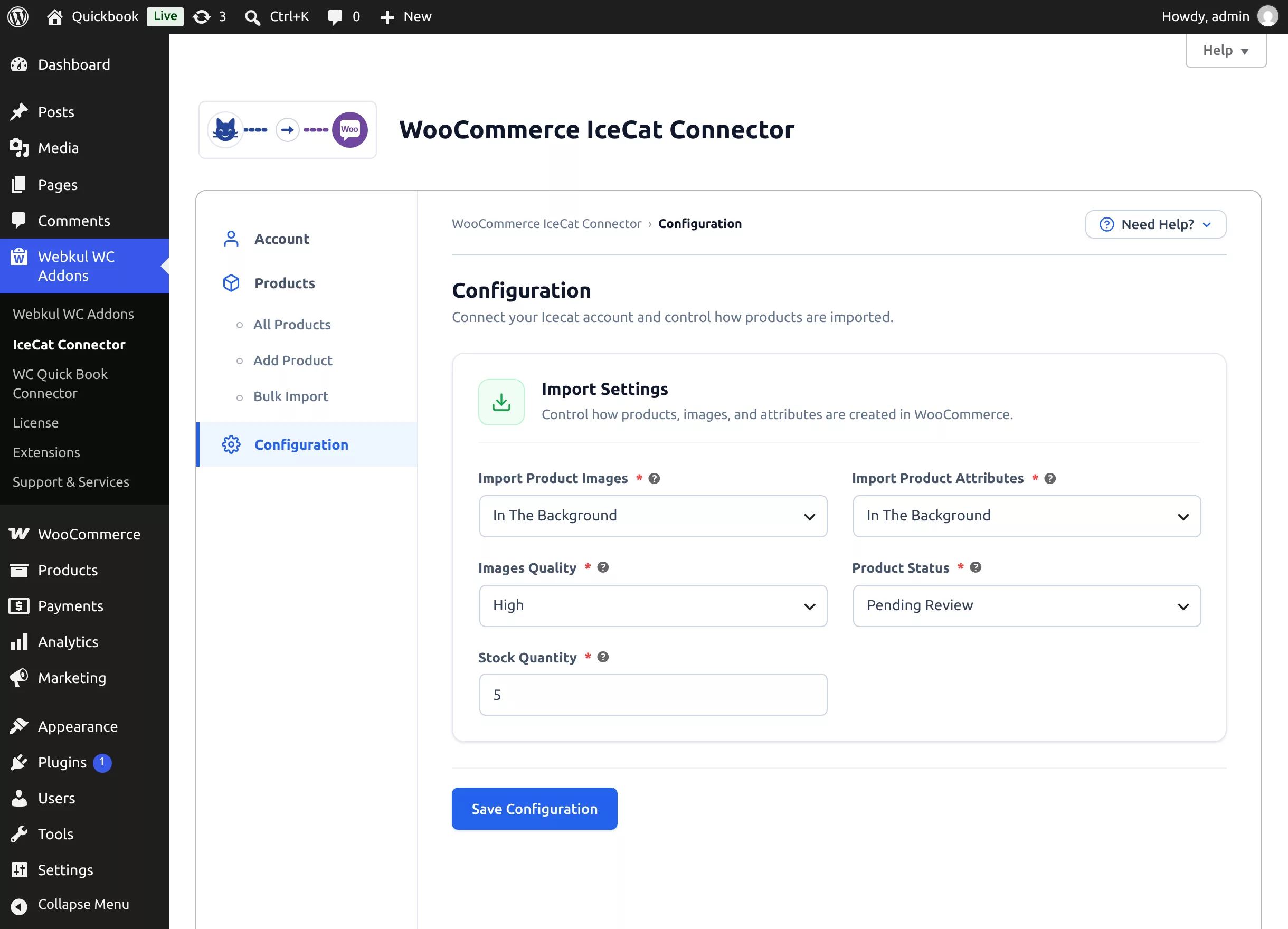Click the Payments dollar icon
The image size is (1288, 929).
click(19, 606)
